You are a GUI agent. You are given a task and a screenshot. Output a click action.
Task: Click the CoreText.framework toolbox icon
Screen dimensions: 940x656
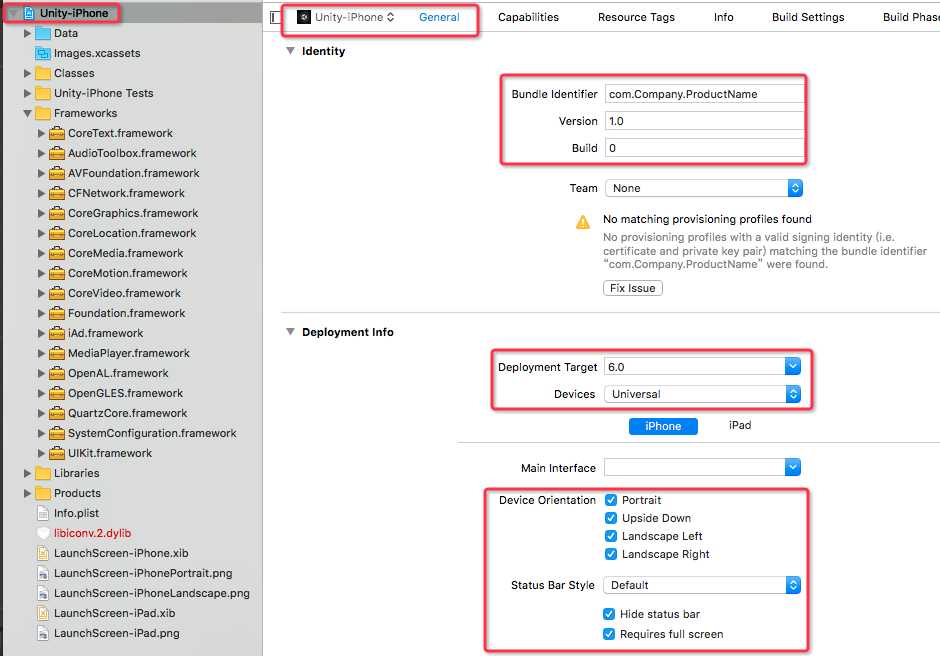pos(57,133)
